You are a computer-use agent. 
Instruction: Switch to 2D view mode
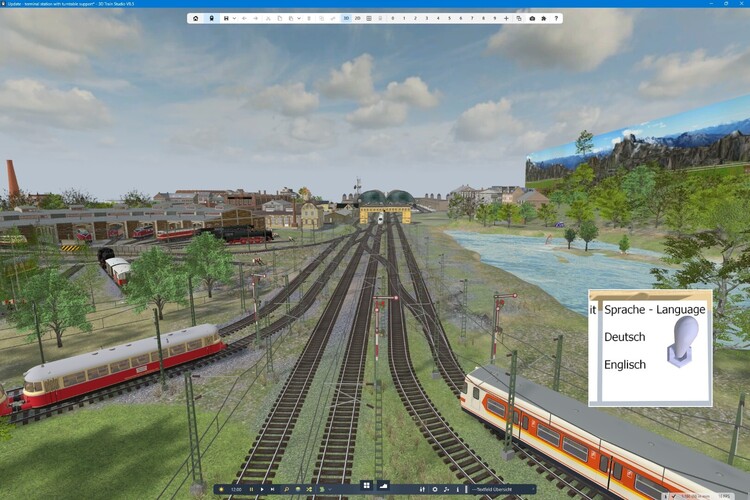tap(357, 18)
